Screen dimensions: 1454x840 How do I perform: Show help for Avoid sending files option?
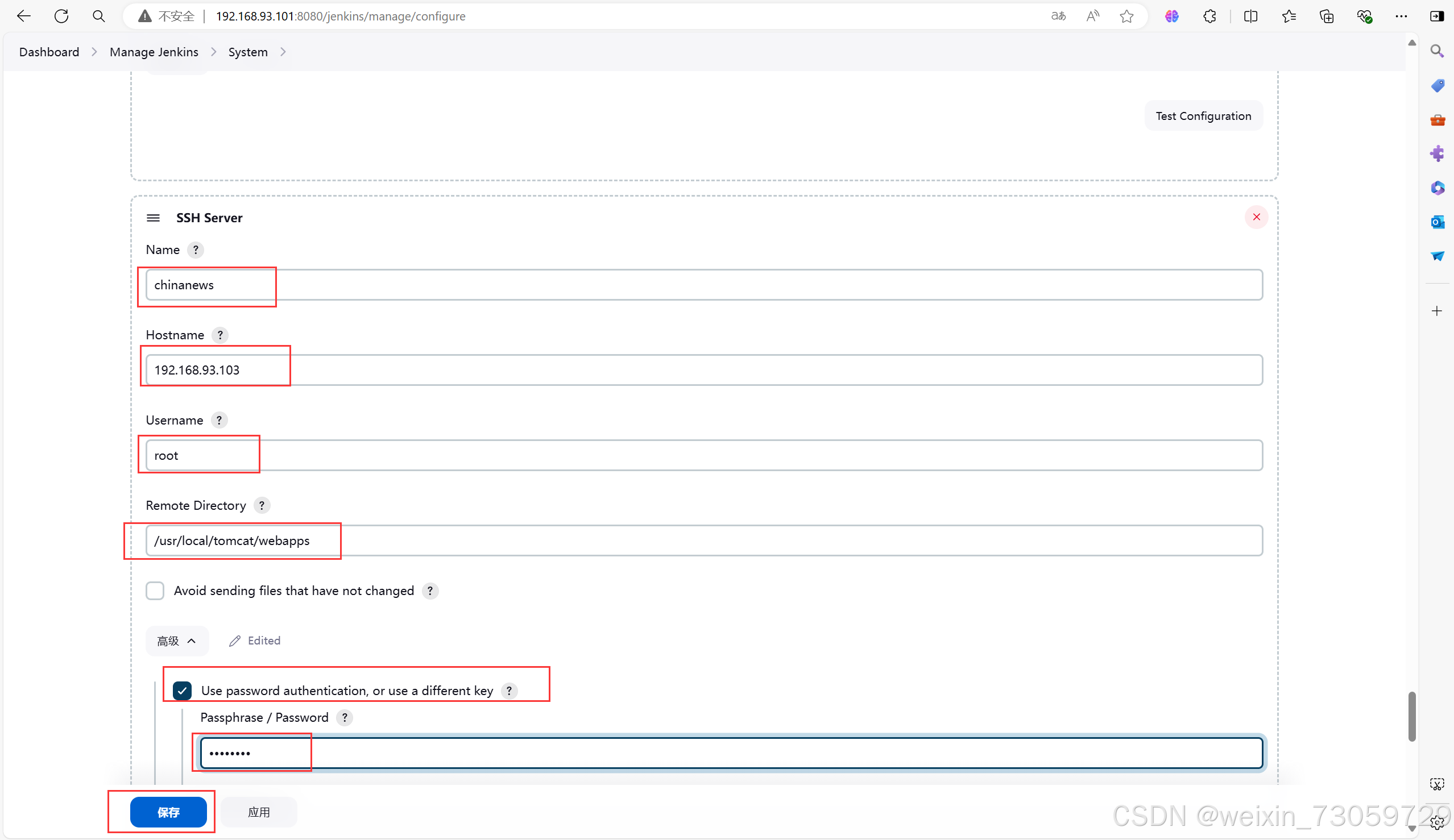tap(430, 591)
